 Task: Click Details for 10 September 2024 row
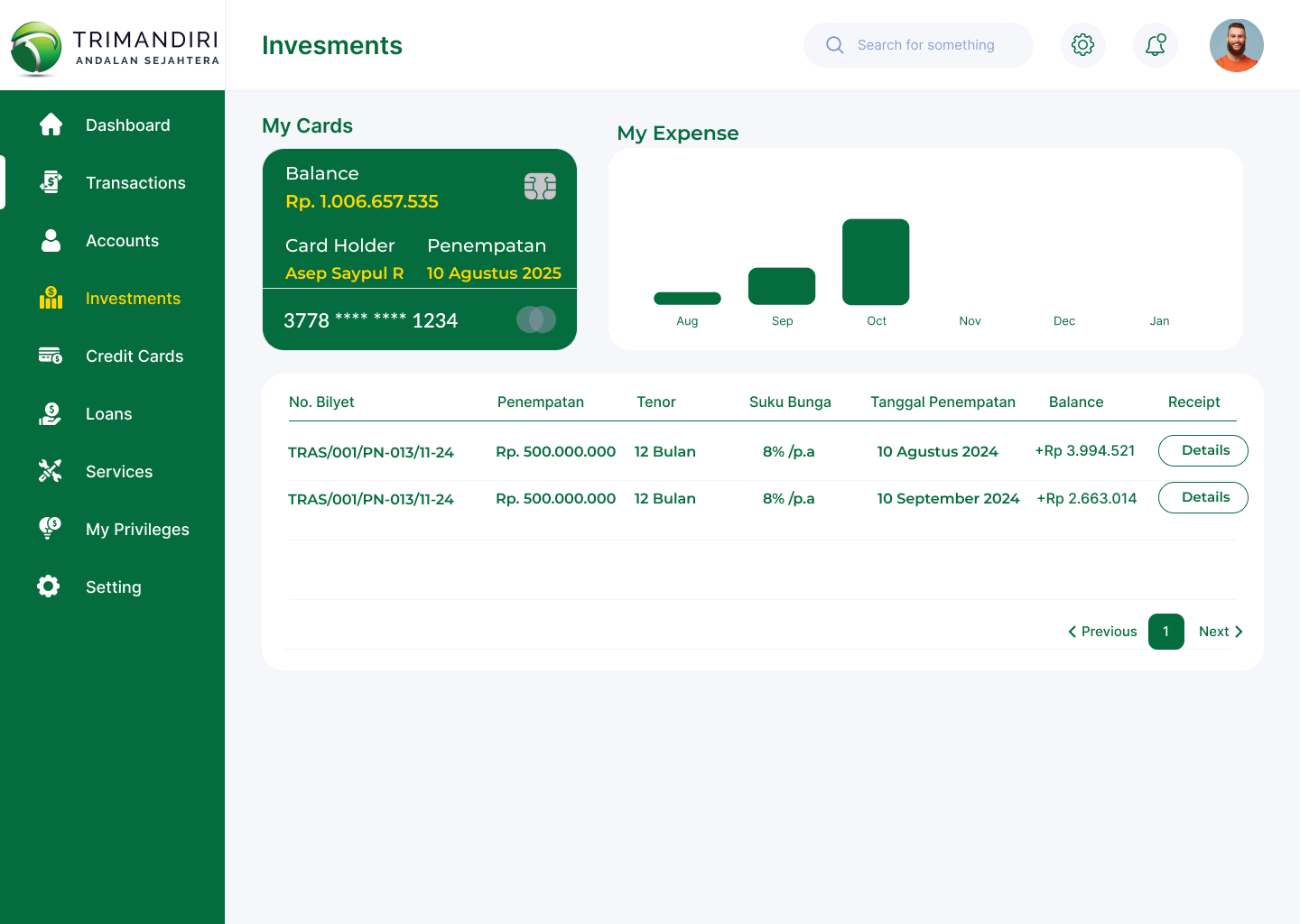click(x=1203, y=497)
